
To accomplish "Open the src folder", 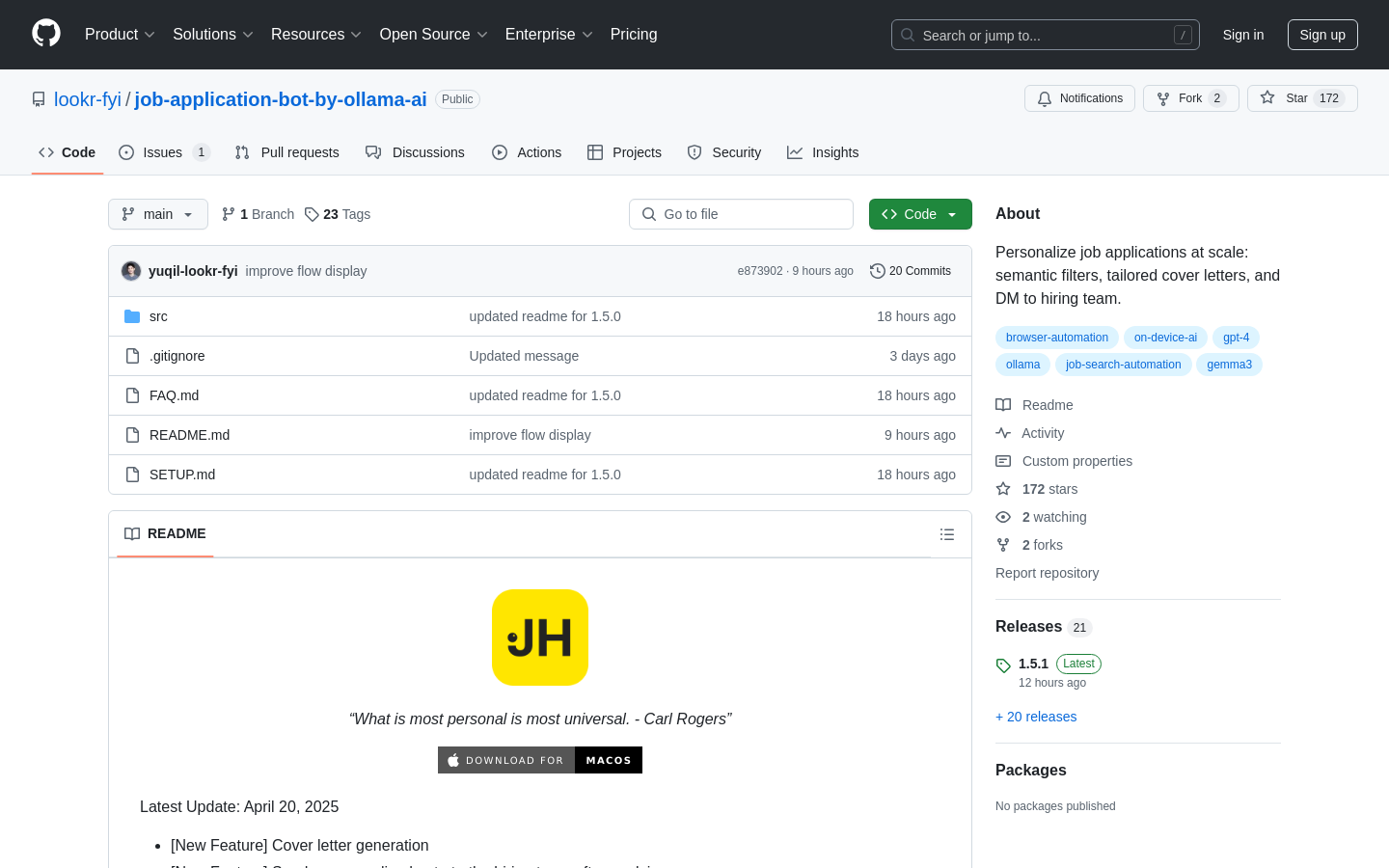I will [158, 316].
